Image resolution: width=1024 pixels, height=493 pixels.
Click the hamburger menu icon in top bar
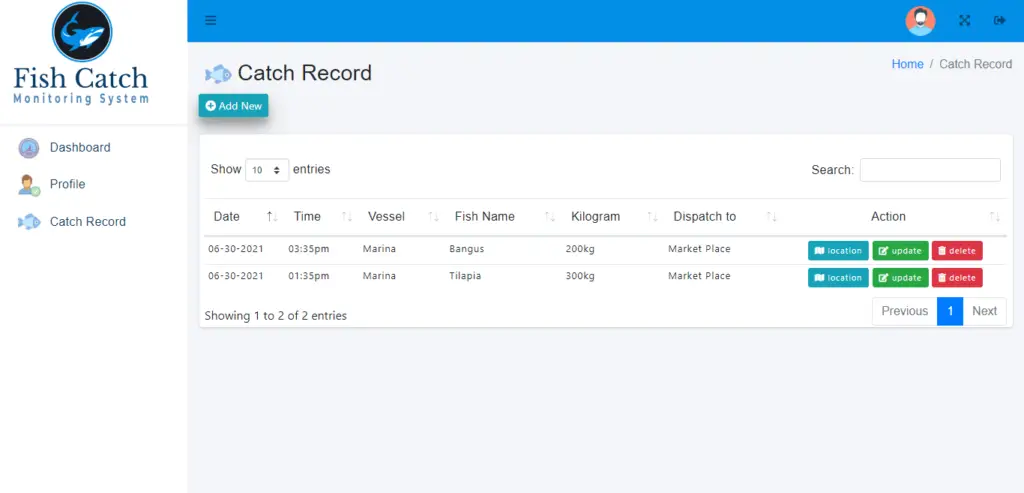point(210,21)
